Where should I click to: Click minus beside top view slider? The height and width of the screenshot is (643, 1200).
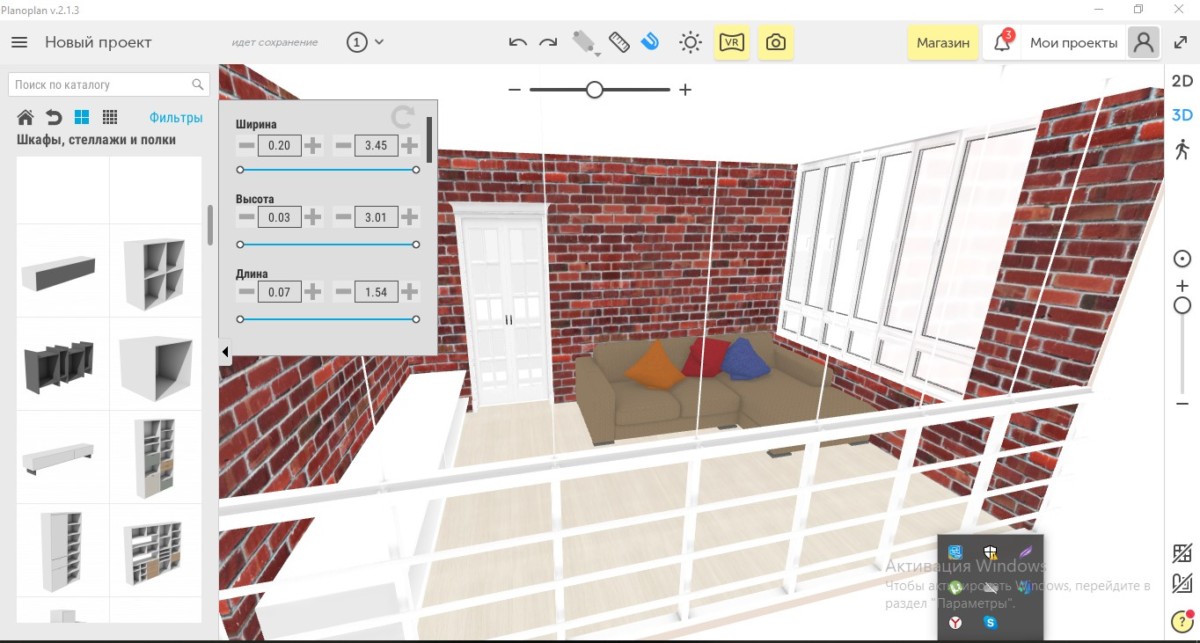coord(515,90)
